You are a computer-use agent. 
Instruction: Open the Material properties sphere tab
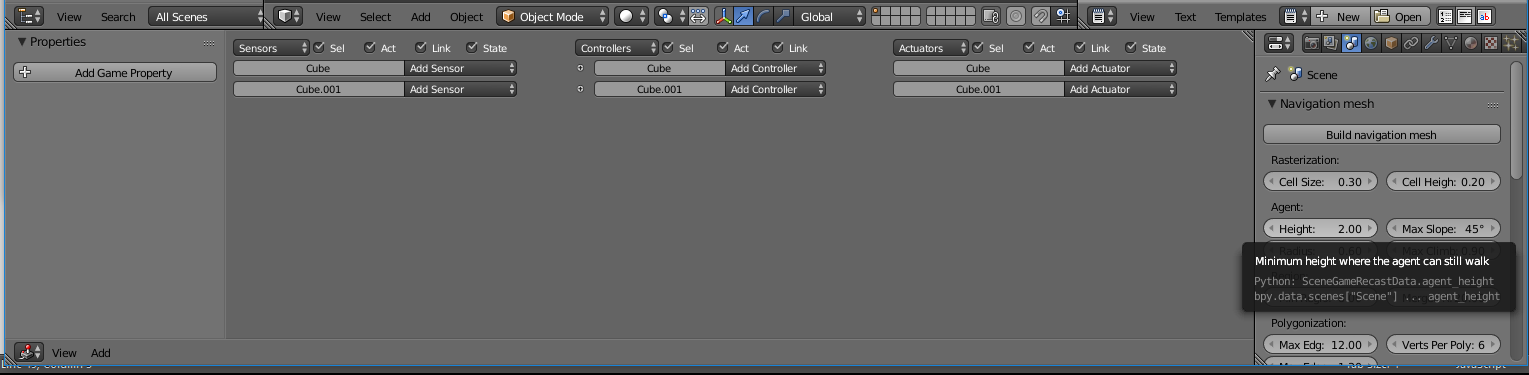coord(1471,43)
